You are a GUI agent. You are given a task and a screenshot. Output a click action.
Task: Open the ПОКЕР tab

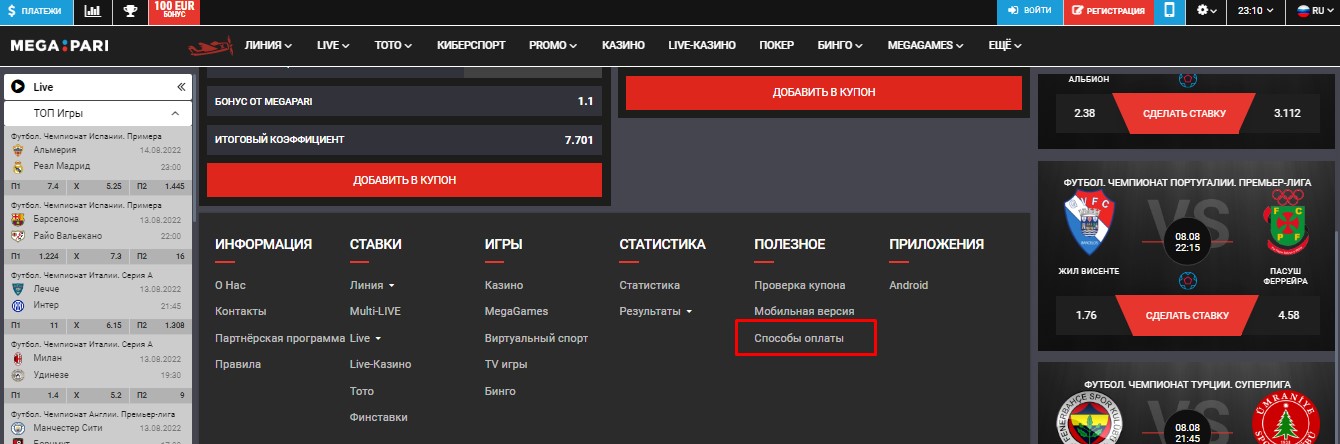tap(776, 46)
